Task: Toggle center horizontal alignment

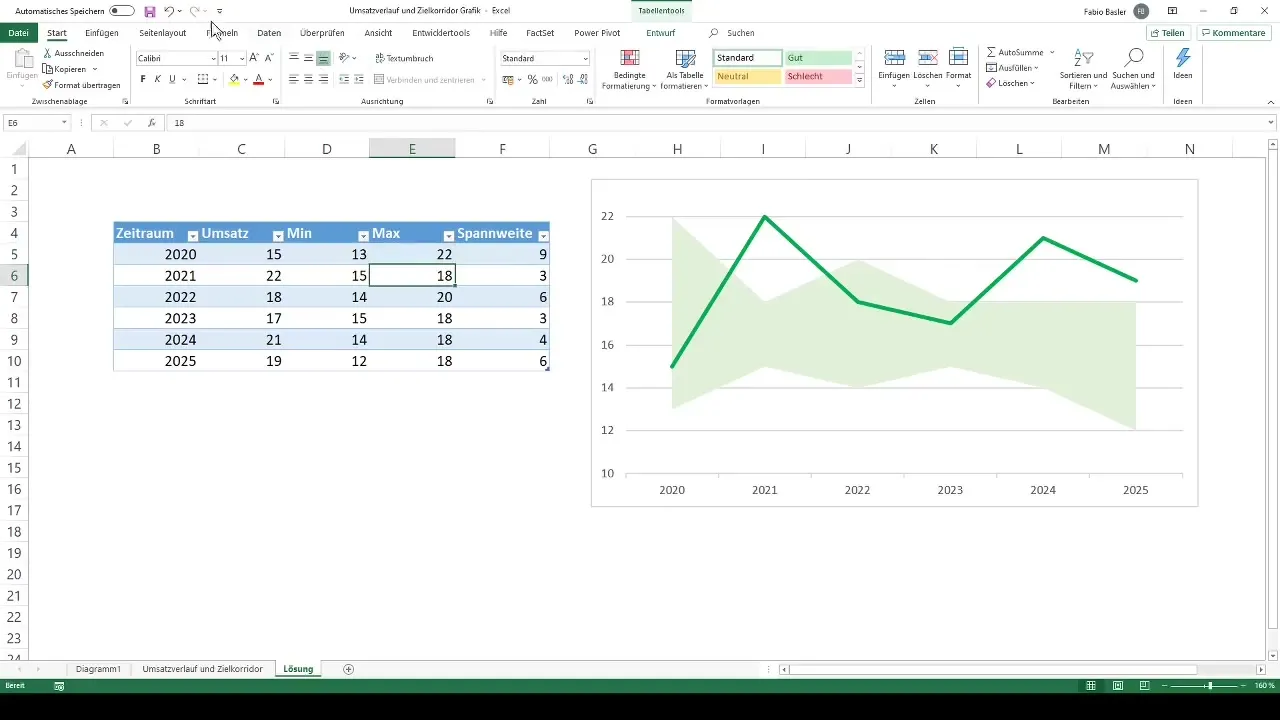Action: coord(308,79)
